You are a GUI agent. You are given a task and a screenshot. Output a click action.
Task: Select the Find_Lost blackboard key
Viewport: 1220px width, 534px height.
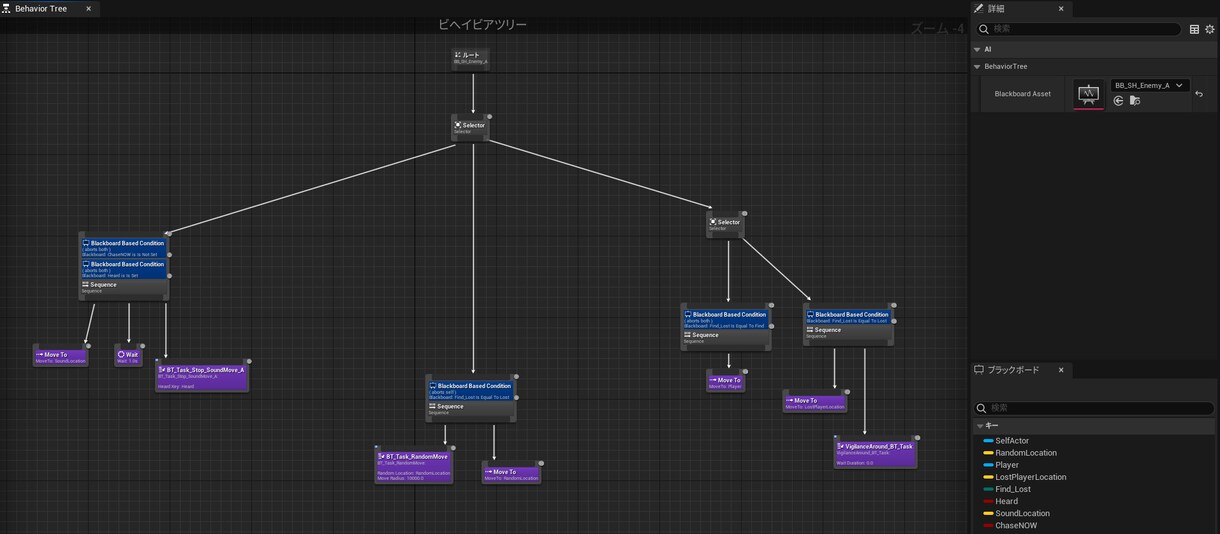(x=1013, y=489)
